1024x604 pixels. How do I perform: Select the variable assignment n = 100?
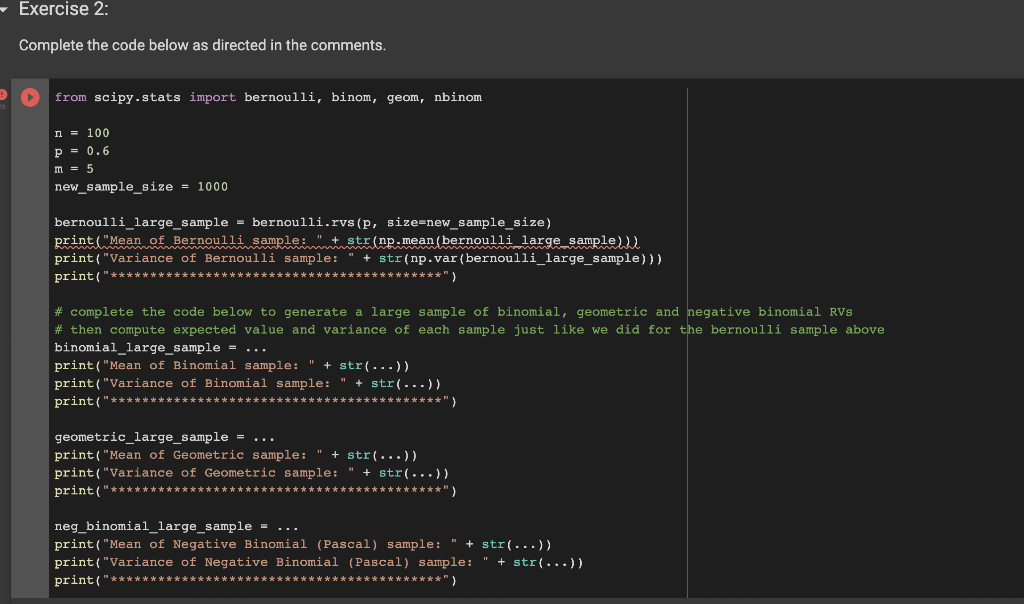pyautogui.click(x=80, y=132)
